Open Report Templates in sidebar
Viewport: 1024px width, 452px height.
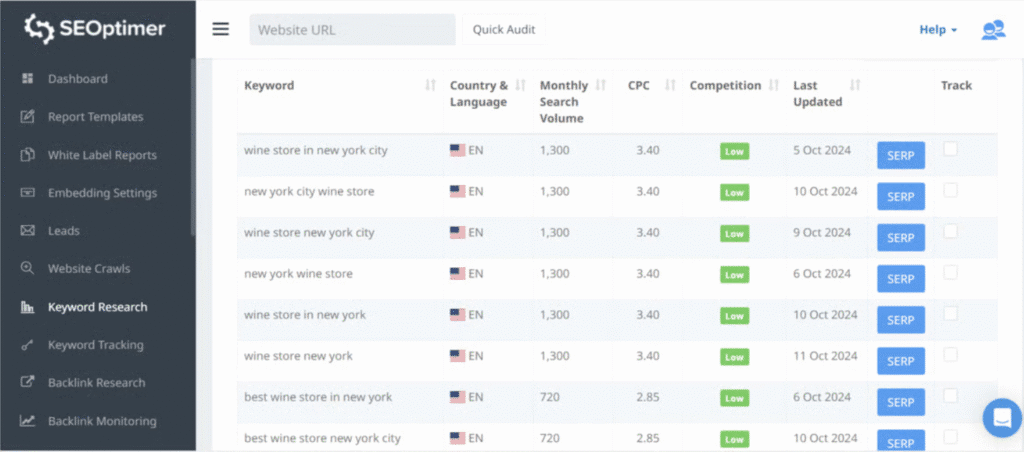(95, 117)
